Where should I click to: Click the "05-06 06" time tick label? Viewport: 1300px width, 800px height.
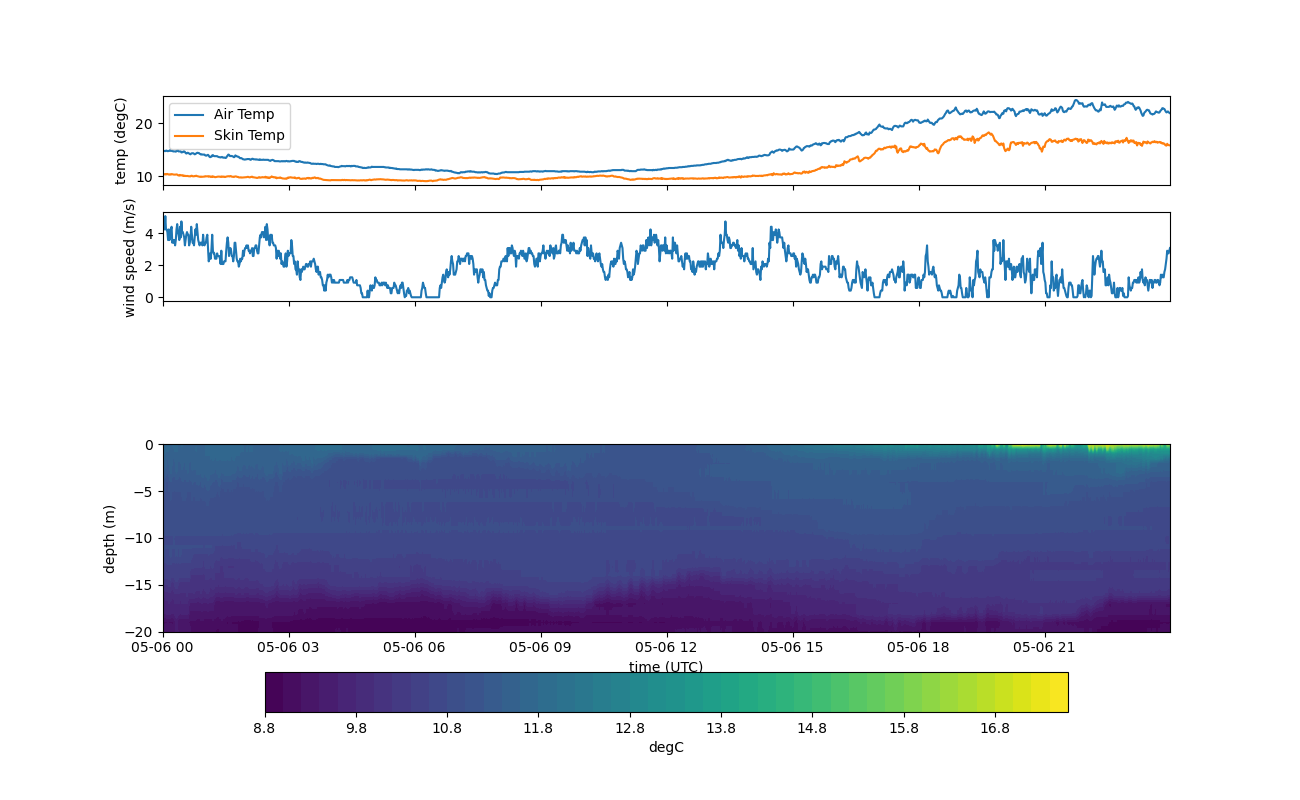[x=415, y=647]
